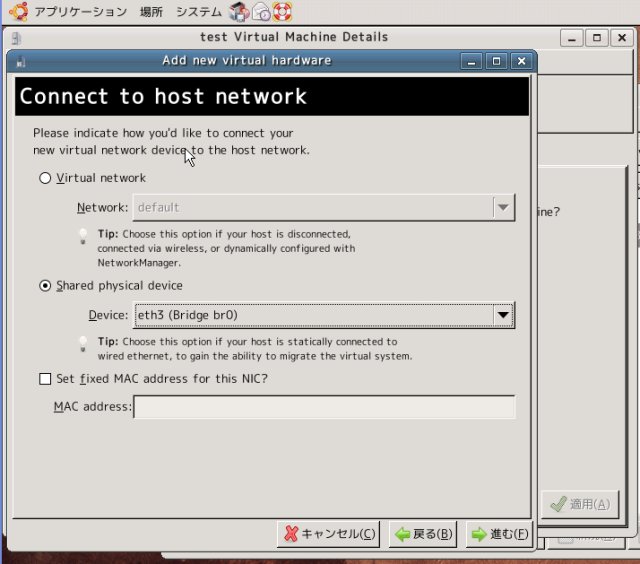The height and width of the screenshot is (564, 640).
Task: Open the アプリケーション menu
Action: point(80,12)
